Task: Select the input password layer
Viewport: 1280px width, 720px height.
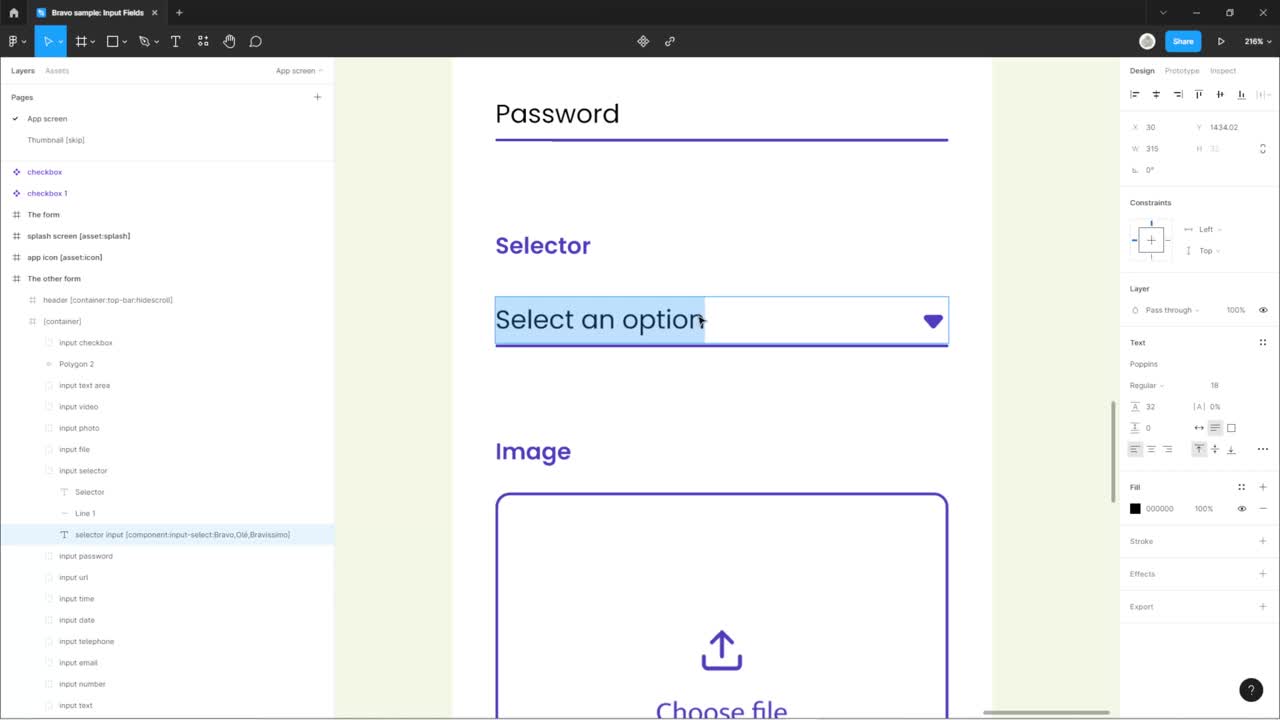Action: point(85,555)
